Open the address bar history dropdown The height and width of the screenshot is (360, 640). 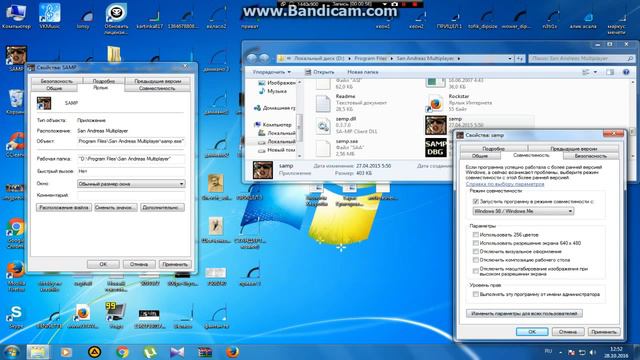coord(510,59)
